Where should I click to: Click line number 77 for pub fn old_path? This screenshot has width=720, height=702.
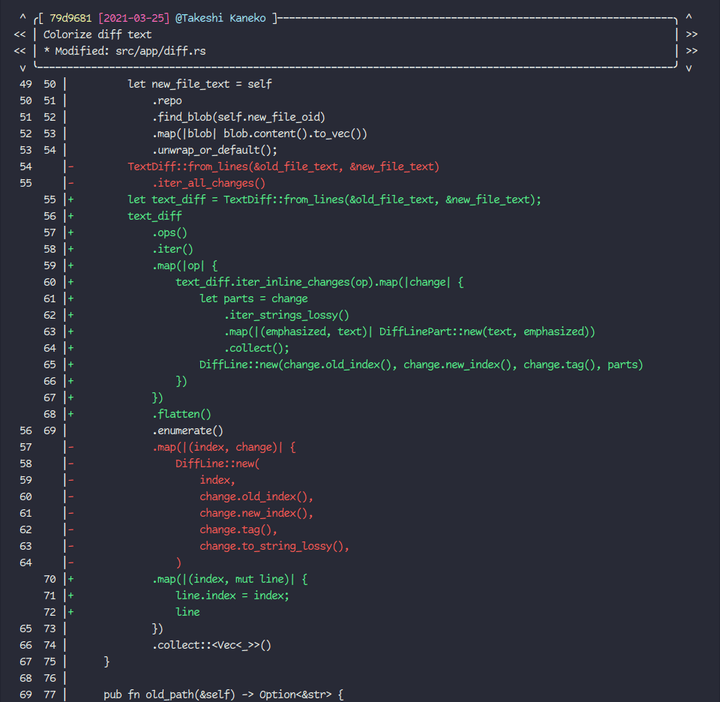[x=50, y=695]
